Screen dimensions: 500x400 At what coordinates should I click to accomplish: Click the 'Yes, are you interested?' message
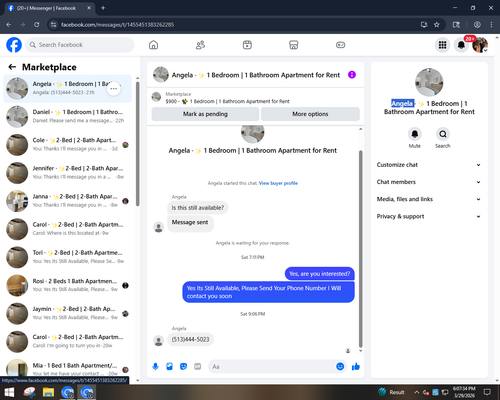[x=320, y=274]
